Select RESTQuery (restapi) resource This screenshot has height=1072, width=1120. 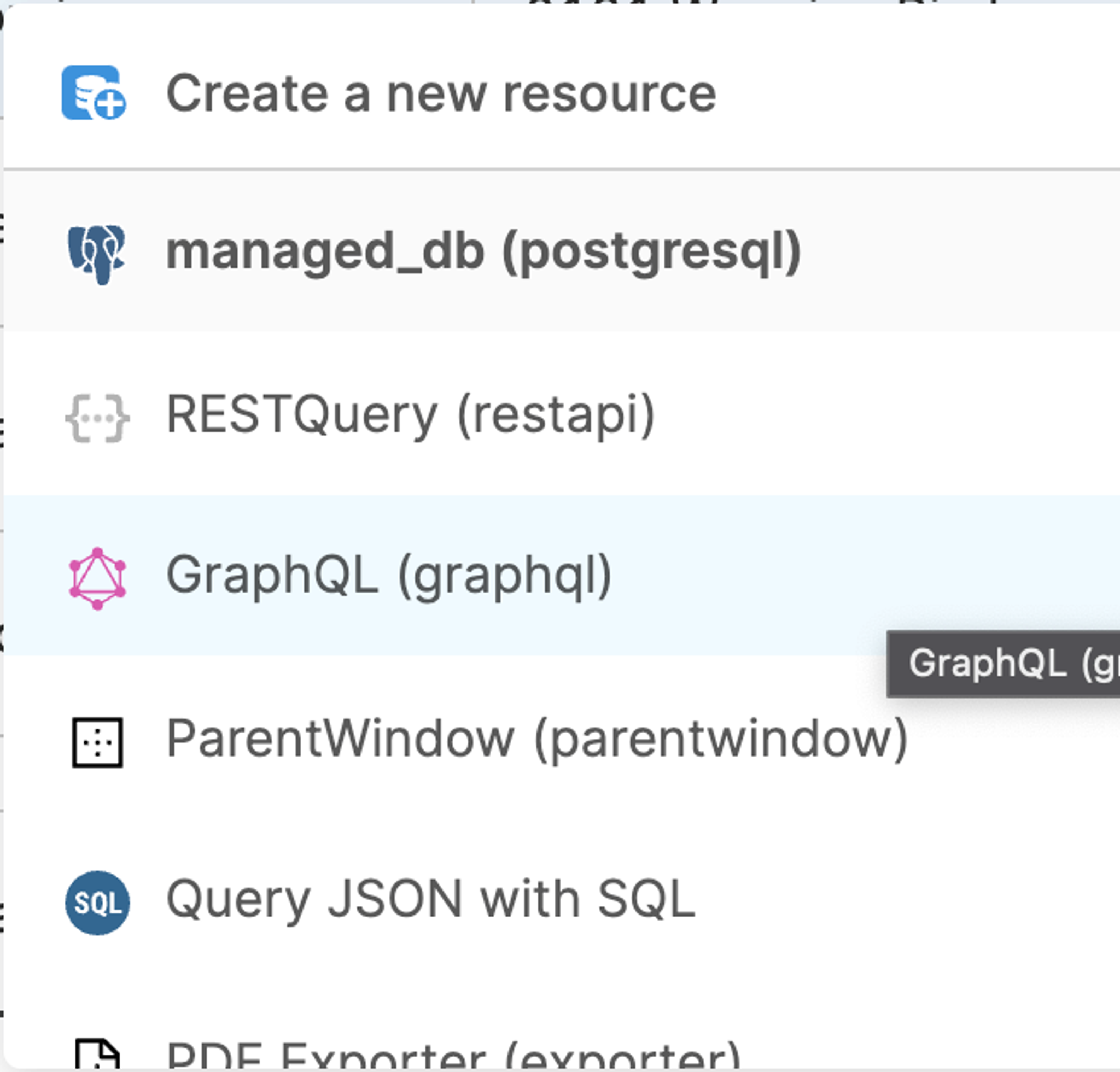click(x=561, y=414)
